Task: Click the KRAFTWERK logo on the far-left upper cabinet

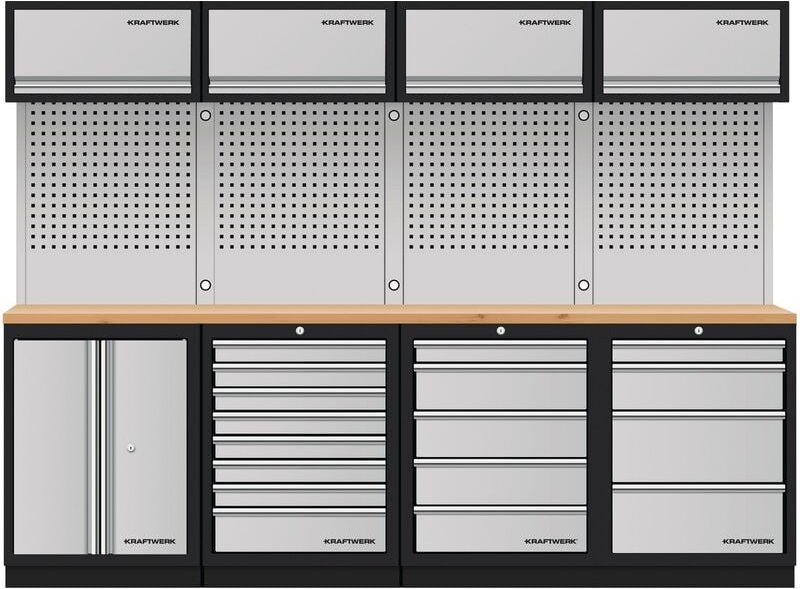Action: 151,22
